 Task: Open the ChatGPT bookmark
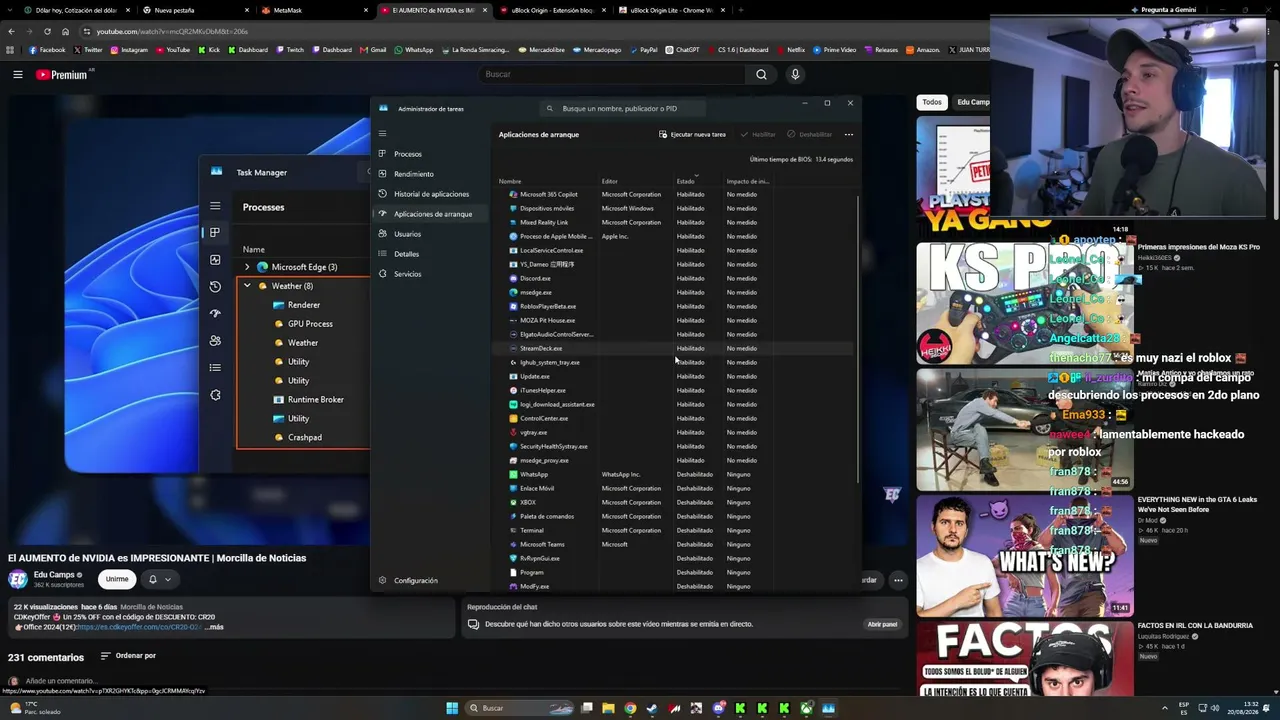(x=682, y=50)
